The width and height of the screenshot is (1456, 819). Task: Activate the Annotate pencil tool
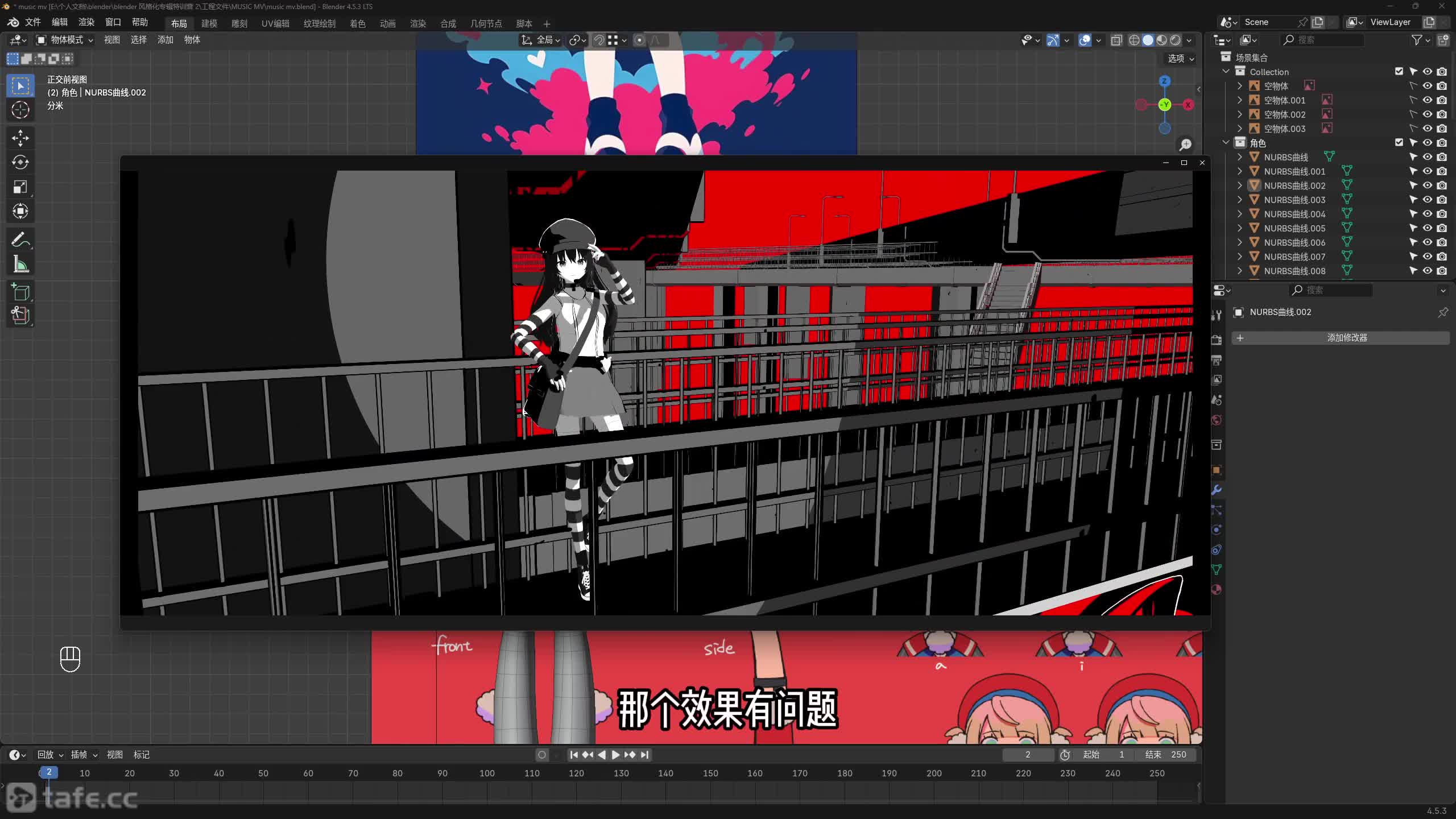(x=20, y=239)
